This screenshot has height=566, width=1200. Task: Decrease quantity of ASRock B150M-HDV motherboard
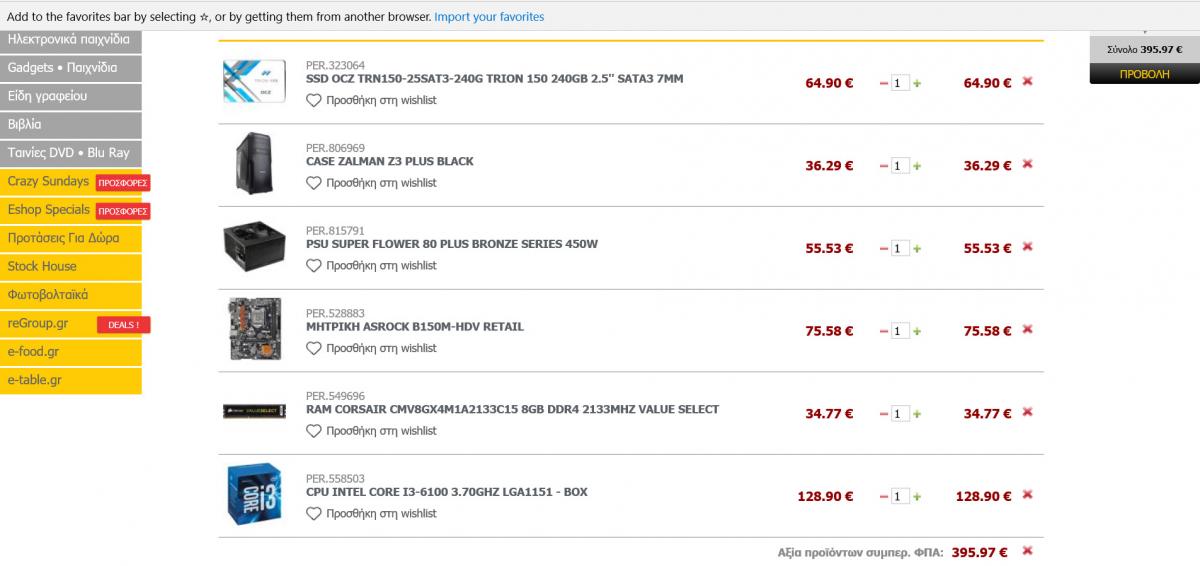tap(884, 331)
